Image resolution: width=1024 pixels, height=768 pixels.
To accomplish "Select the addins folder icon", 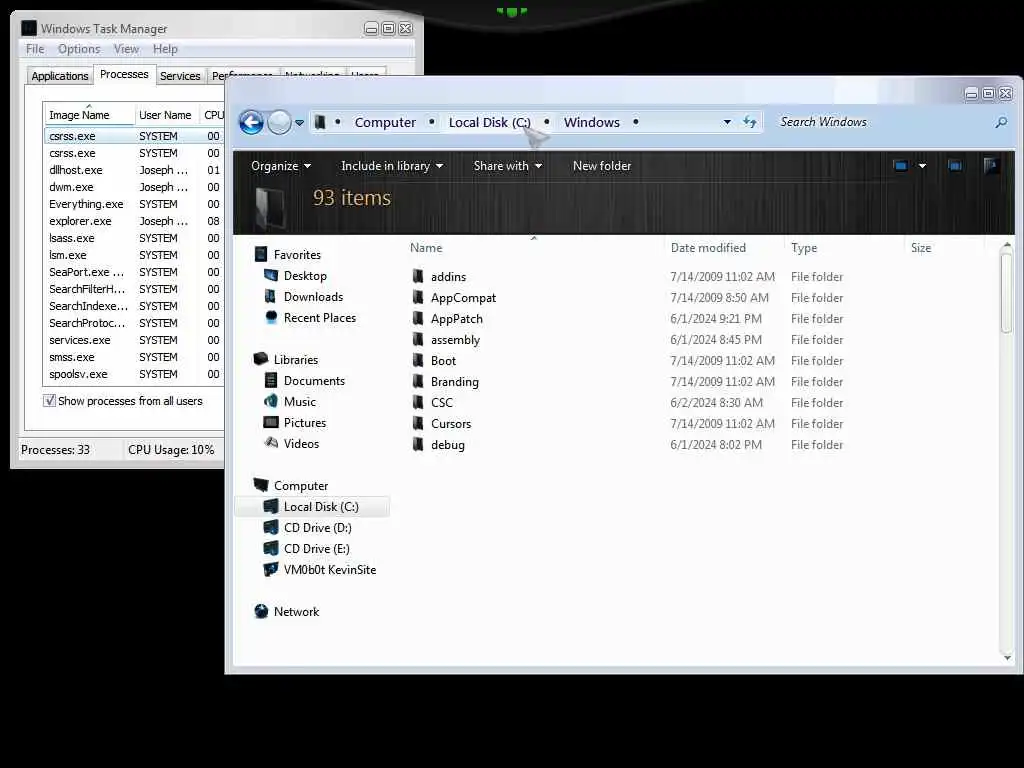I will (x=418, y=276).
